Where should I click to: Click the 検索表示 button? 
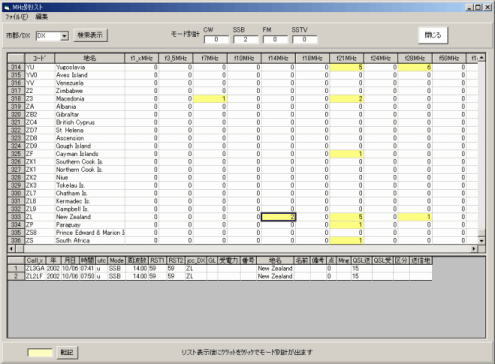[x=90, y=35]
